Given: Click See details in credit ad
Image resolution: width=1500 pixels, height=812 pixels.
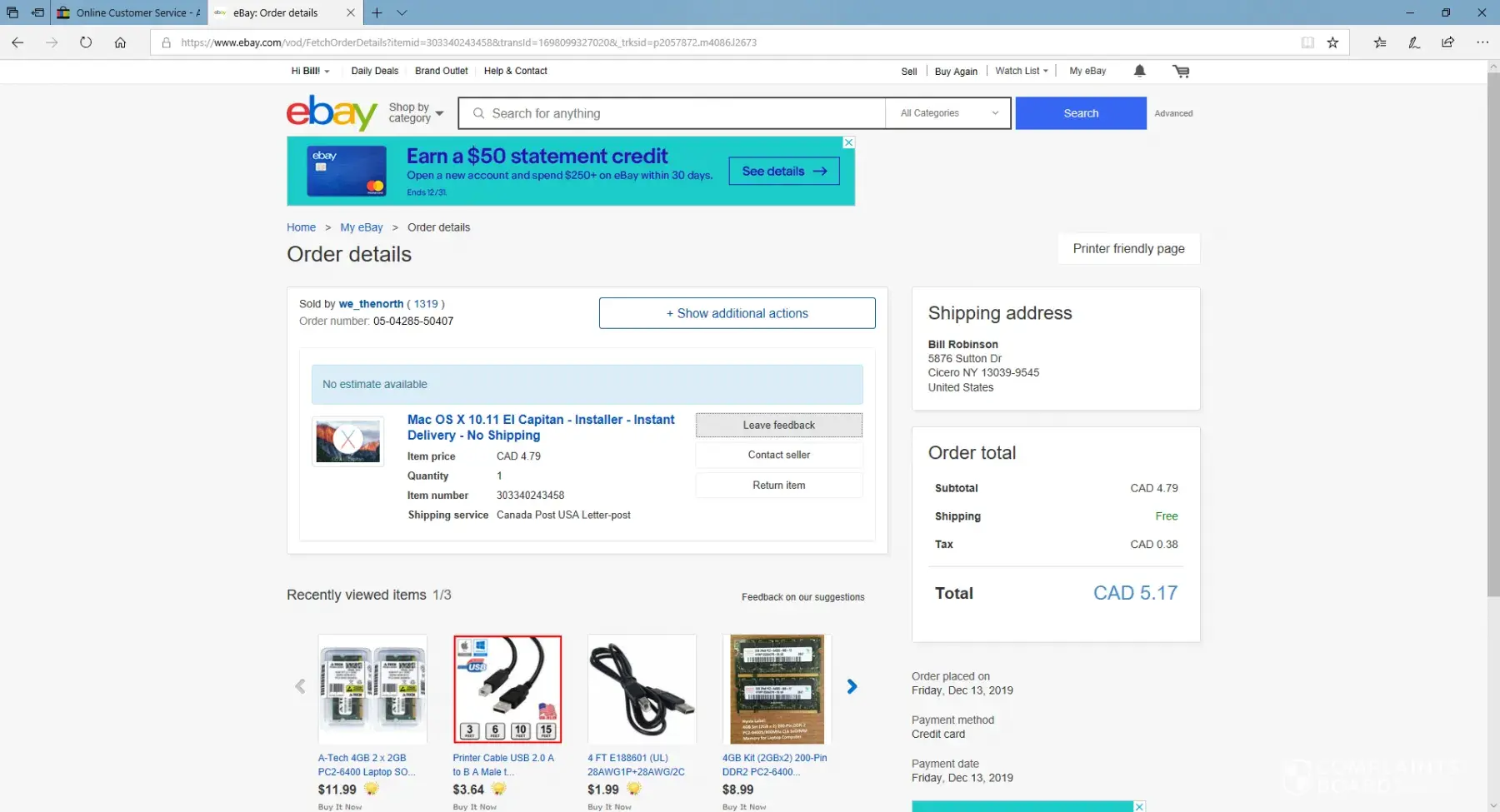Looking at the screenshot, I should coord(784,171).
